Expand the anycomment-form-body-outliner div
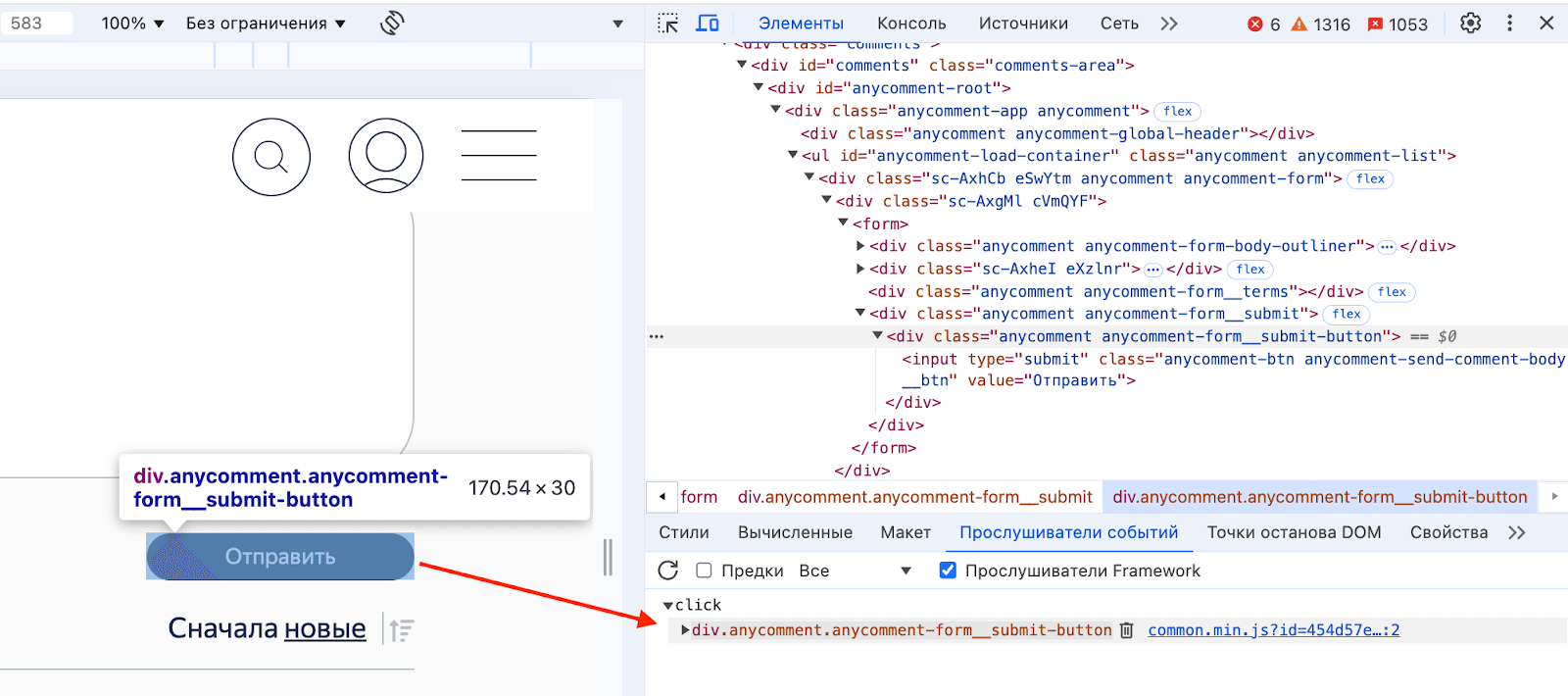This screenshot has width=1568, height=696. click(x=860, y=246)
